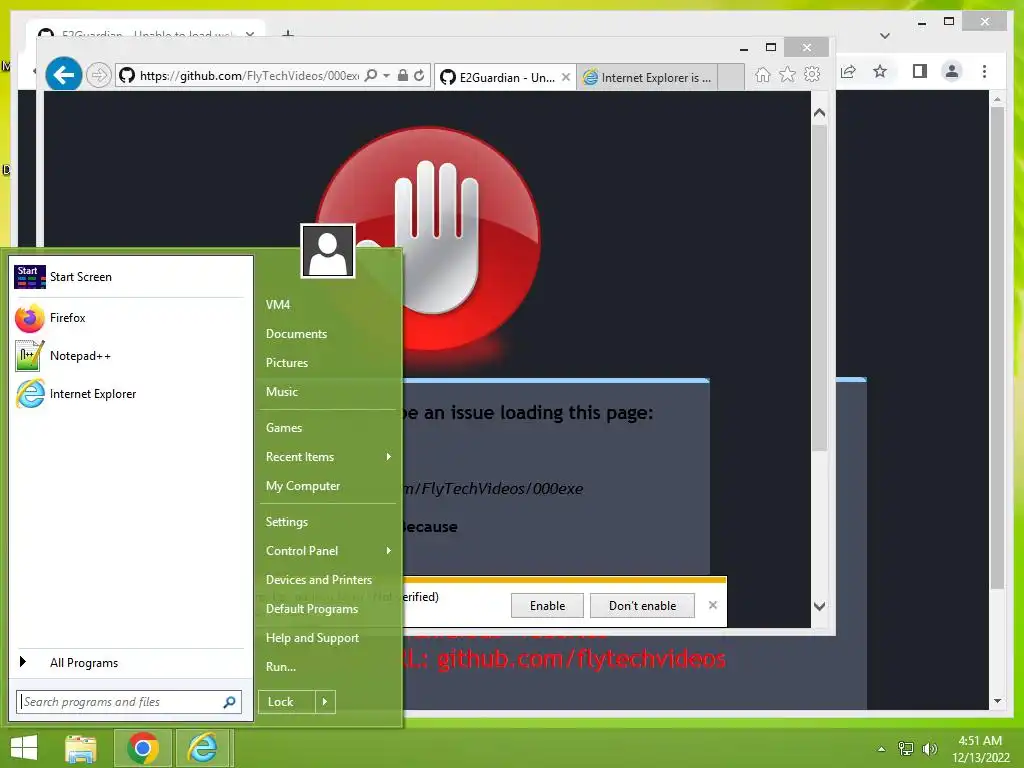
Task: Click the IE scrollbar up arrow
Action: [x=820, y=113]
